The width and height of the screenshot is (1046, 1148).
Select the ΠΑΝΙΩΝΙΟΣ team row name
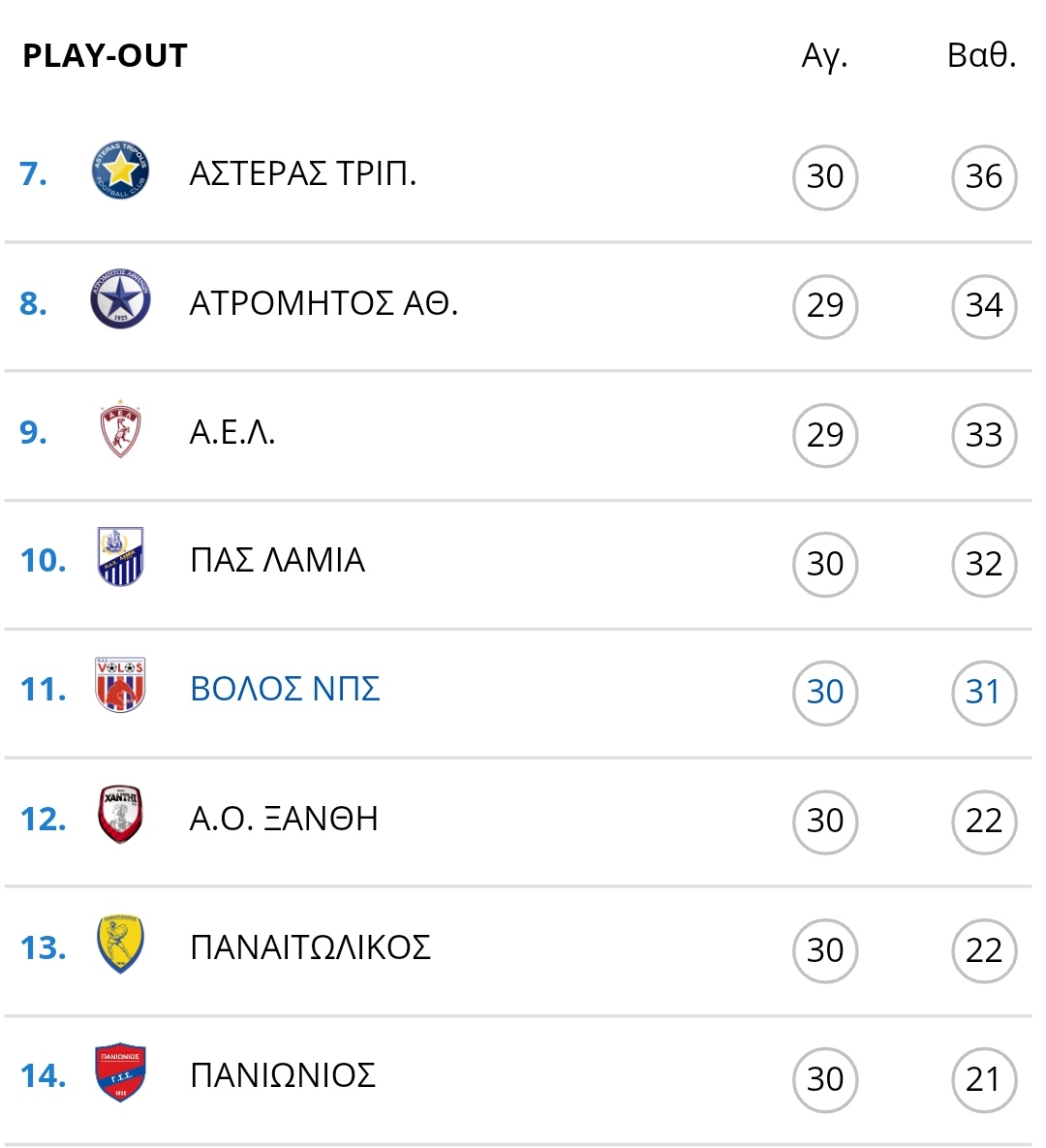(283, 1075)
